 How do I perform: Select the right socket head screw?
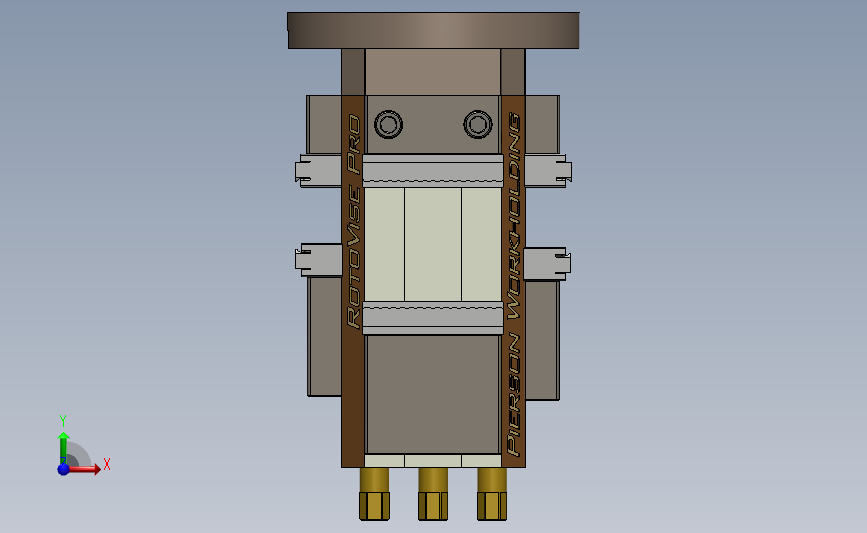[478, 124]
